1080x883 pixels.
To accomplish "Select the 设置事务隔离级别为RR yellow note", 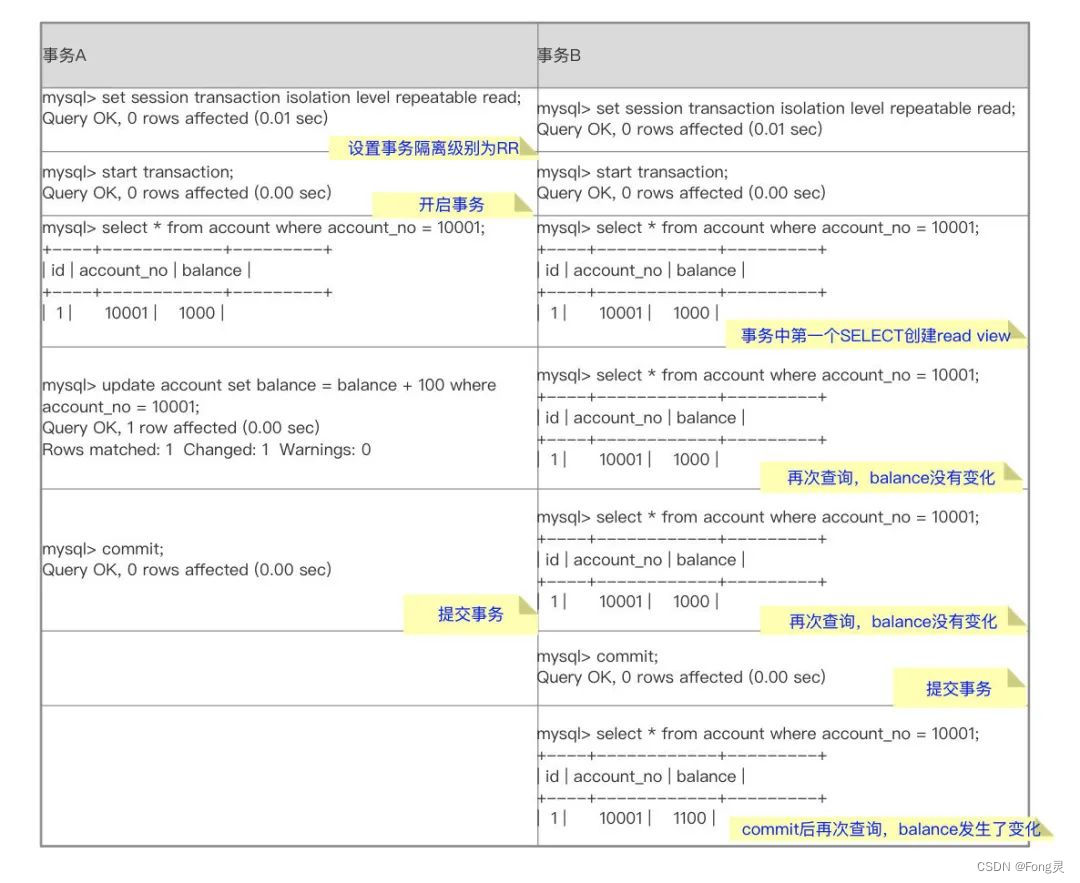I will (x=433, y=148).
